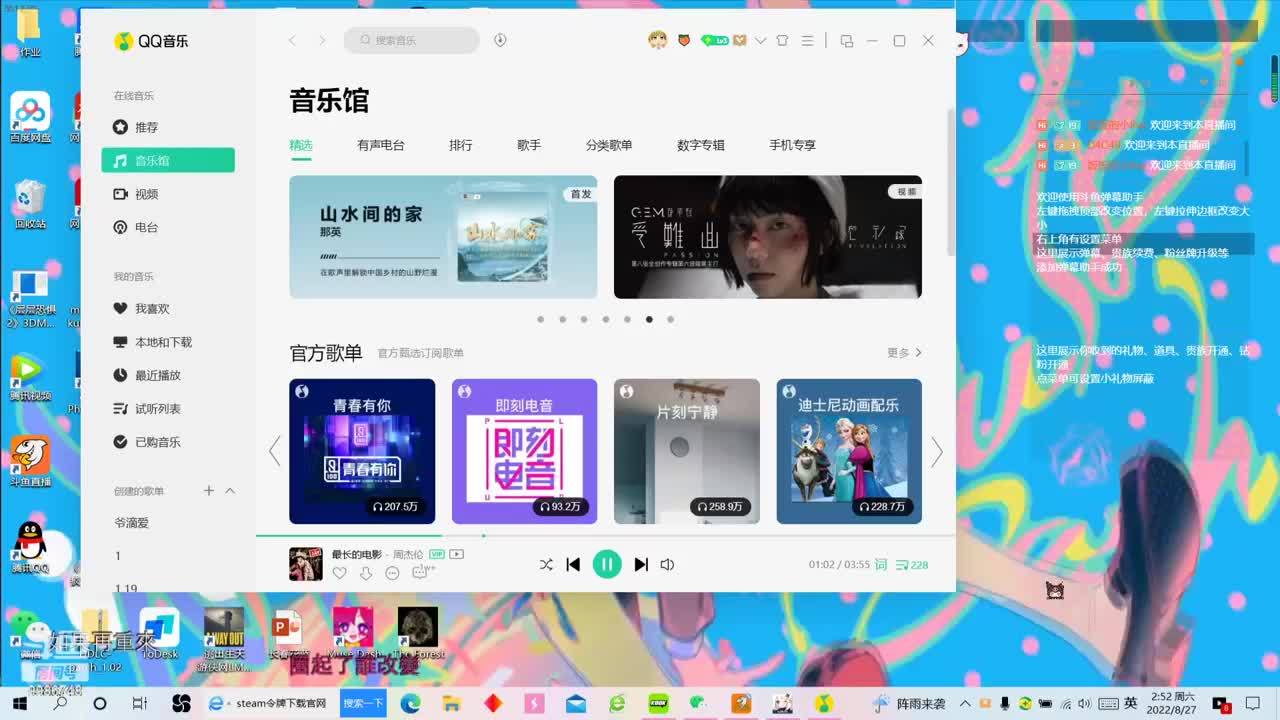Click 更多 link for official playlists
The height and width of the screenshot is (720, 1280).
[x=904, y=353]
